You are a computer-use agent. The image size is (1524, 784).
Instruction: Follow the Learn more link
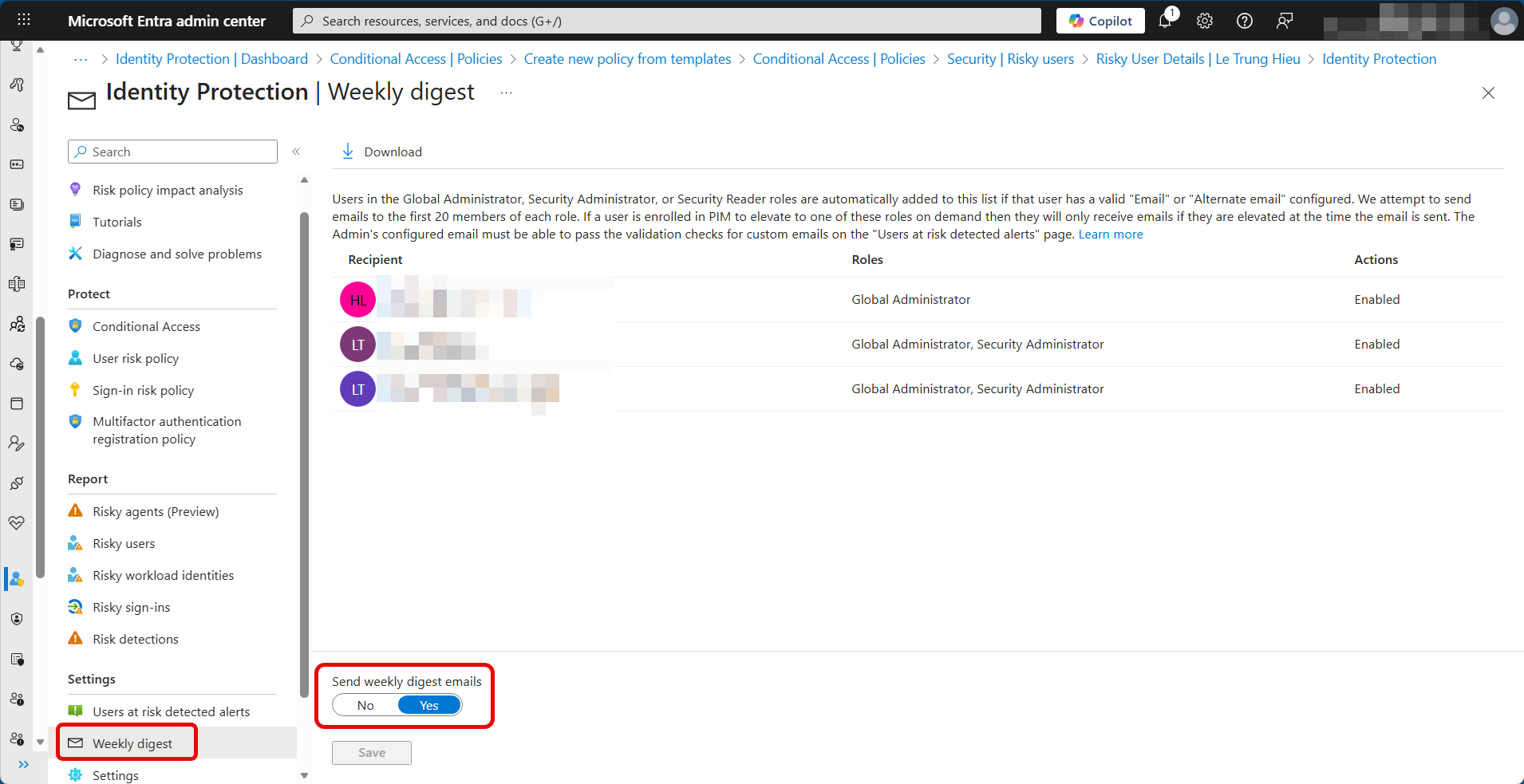[1111, 234]
